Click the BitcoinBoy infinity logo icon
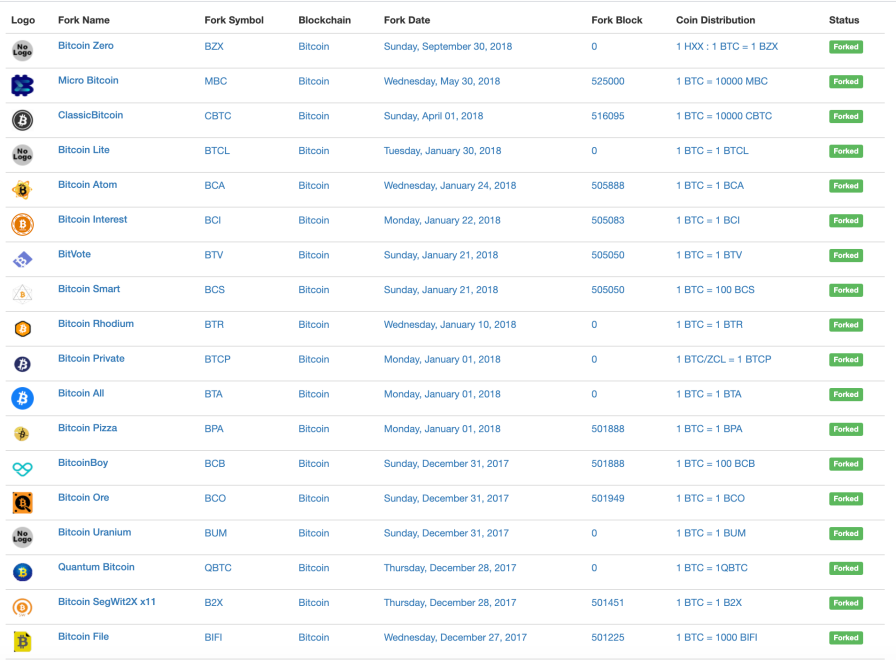Image resolution: width=896 pixels, height=660 pixels. click(x=22, y=468)
